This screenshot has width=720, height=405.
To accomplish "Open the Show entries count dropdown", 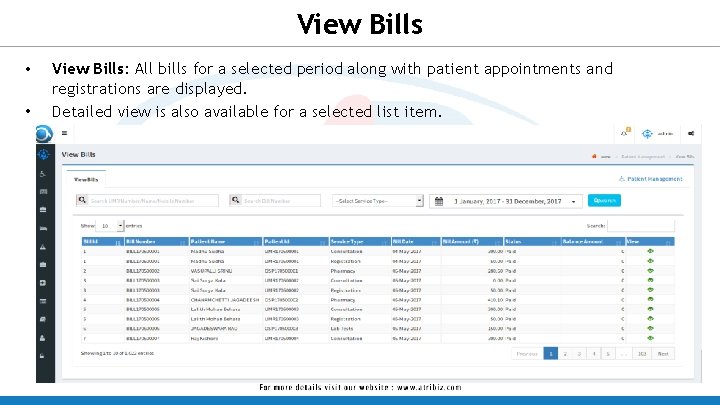I will (x=112, y=226).
